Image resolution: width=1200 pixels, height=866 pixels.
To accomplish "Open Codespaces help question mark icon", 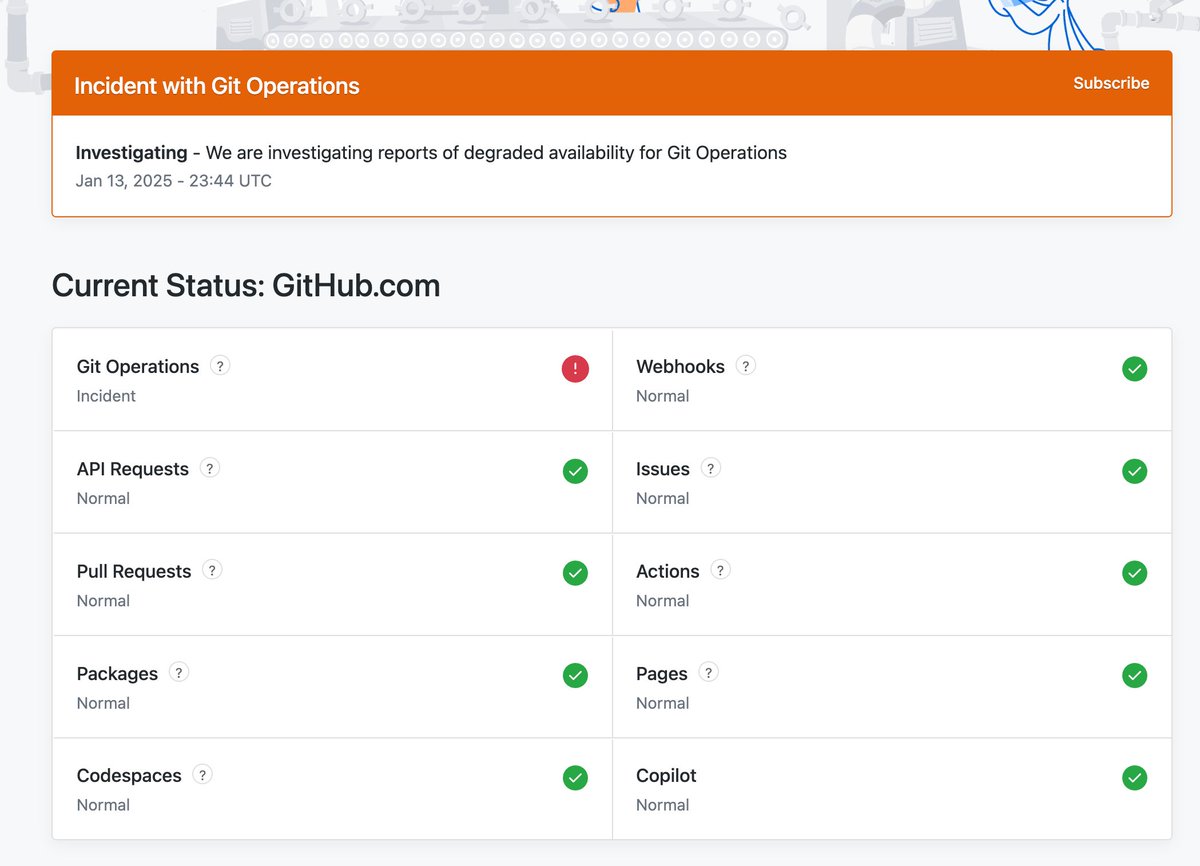I will (203, 775).
